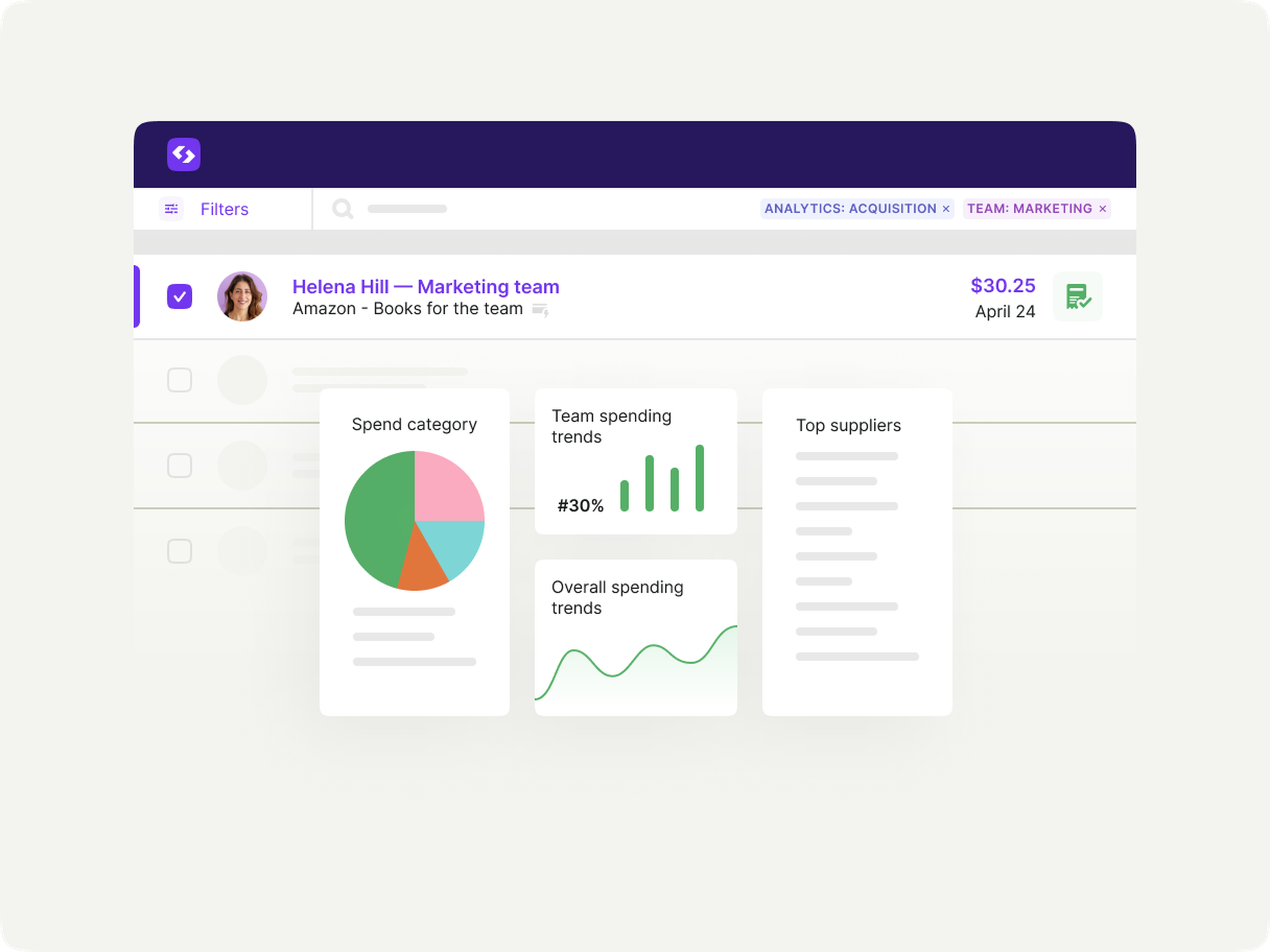This screenshot has width=1270, height=952.
Task: Click the lightning note icon beside the transaction description
Action: [540, 310]
